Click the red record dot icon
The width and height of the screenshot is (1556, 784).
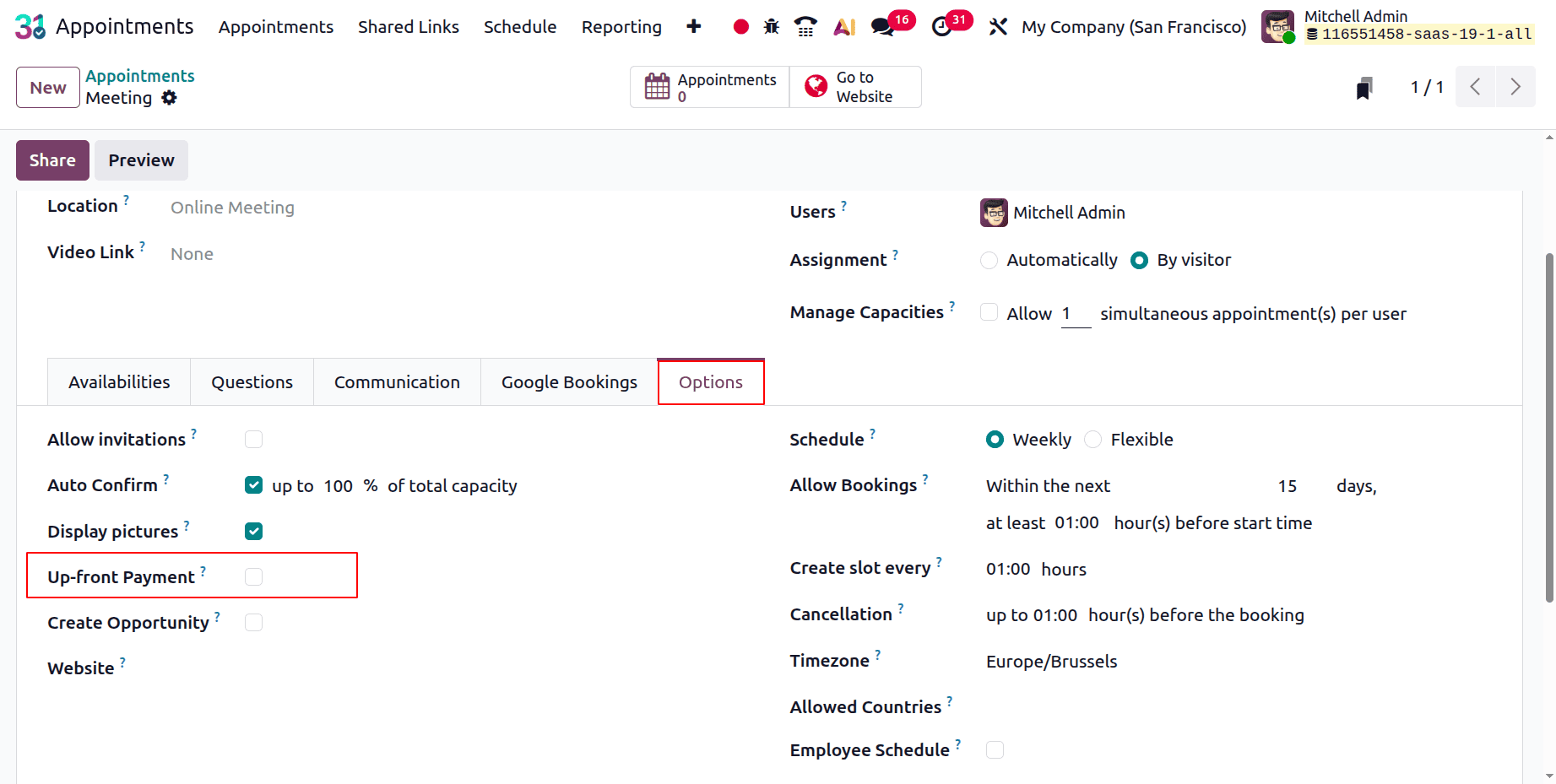pyautogui.click(x=740, y=27)
